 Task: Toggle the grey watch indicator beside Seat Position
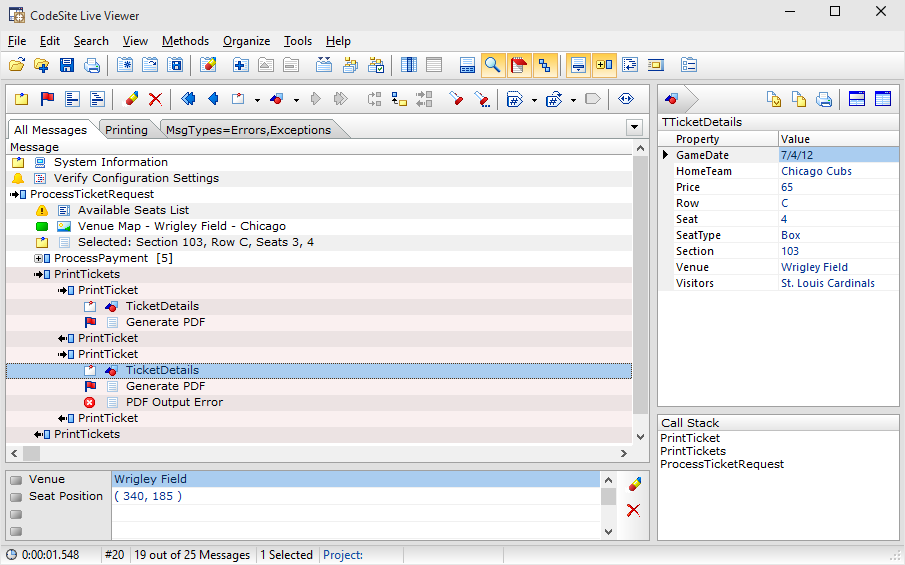tap(16, 497)
